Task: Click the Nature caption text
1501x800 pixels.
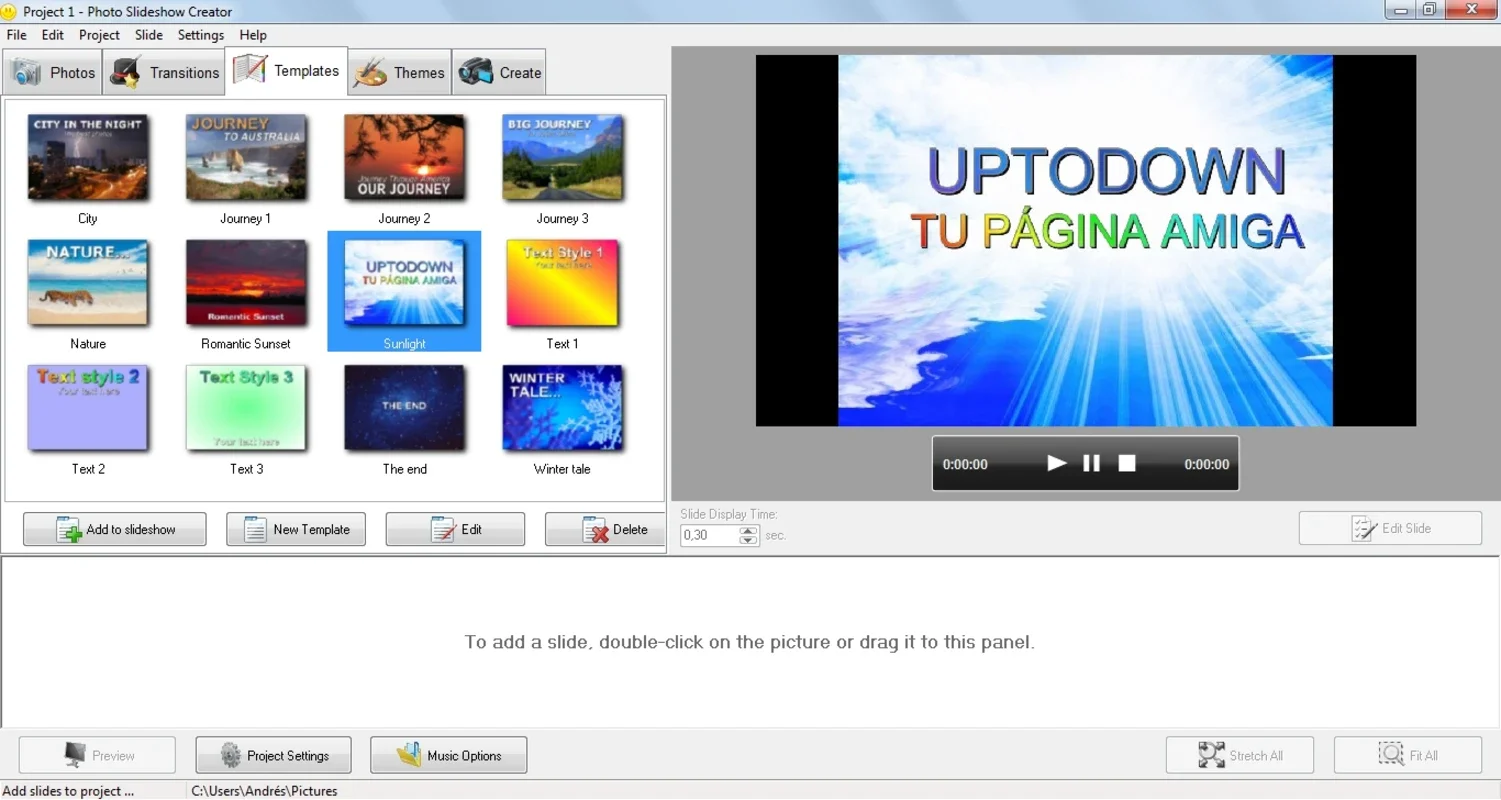Action: click(x=88, y=343)
